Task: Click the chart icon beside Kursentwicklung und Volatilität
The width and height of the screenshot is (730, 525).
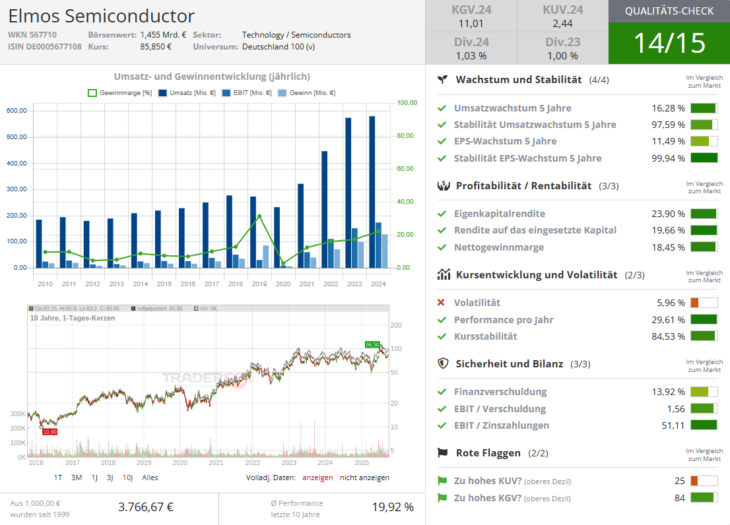Action: [442, 274]
